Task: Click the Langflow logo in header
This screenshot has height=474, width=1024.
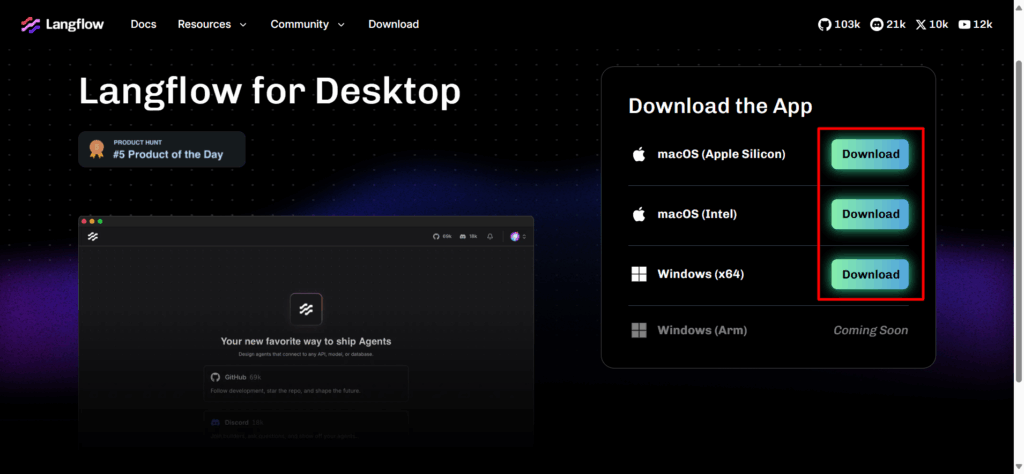Action: (62, 24)
